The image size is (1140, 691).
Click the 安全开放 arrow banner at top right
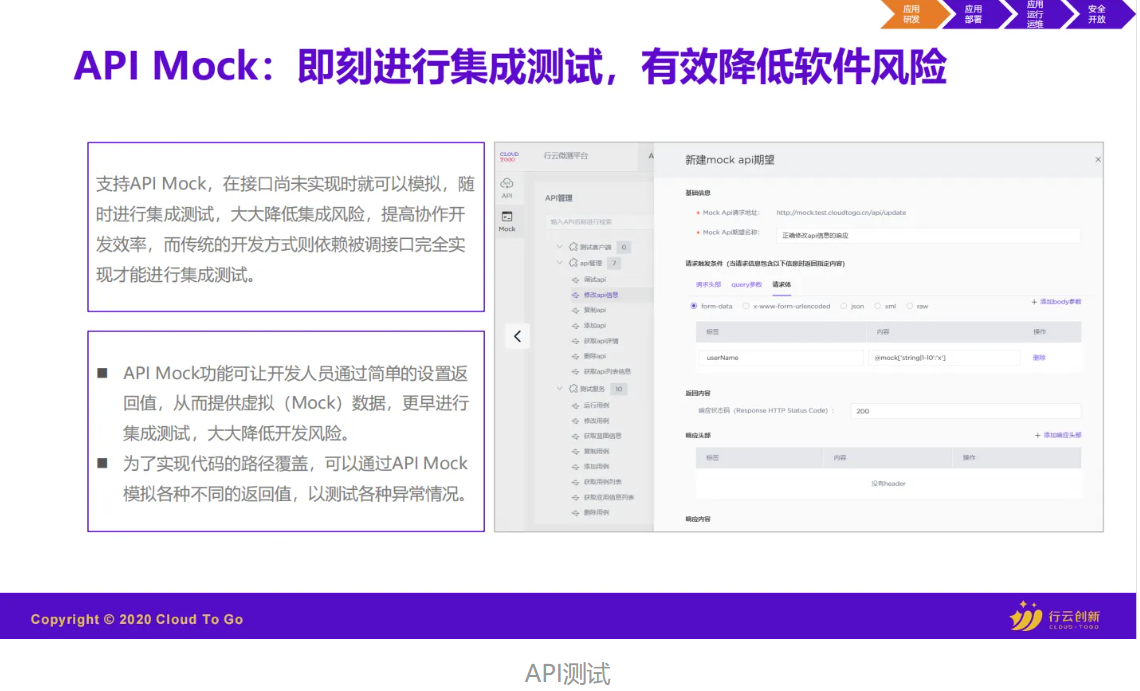(x=1097, y=14)
